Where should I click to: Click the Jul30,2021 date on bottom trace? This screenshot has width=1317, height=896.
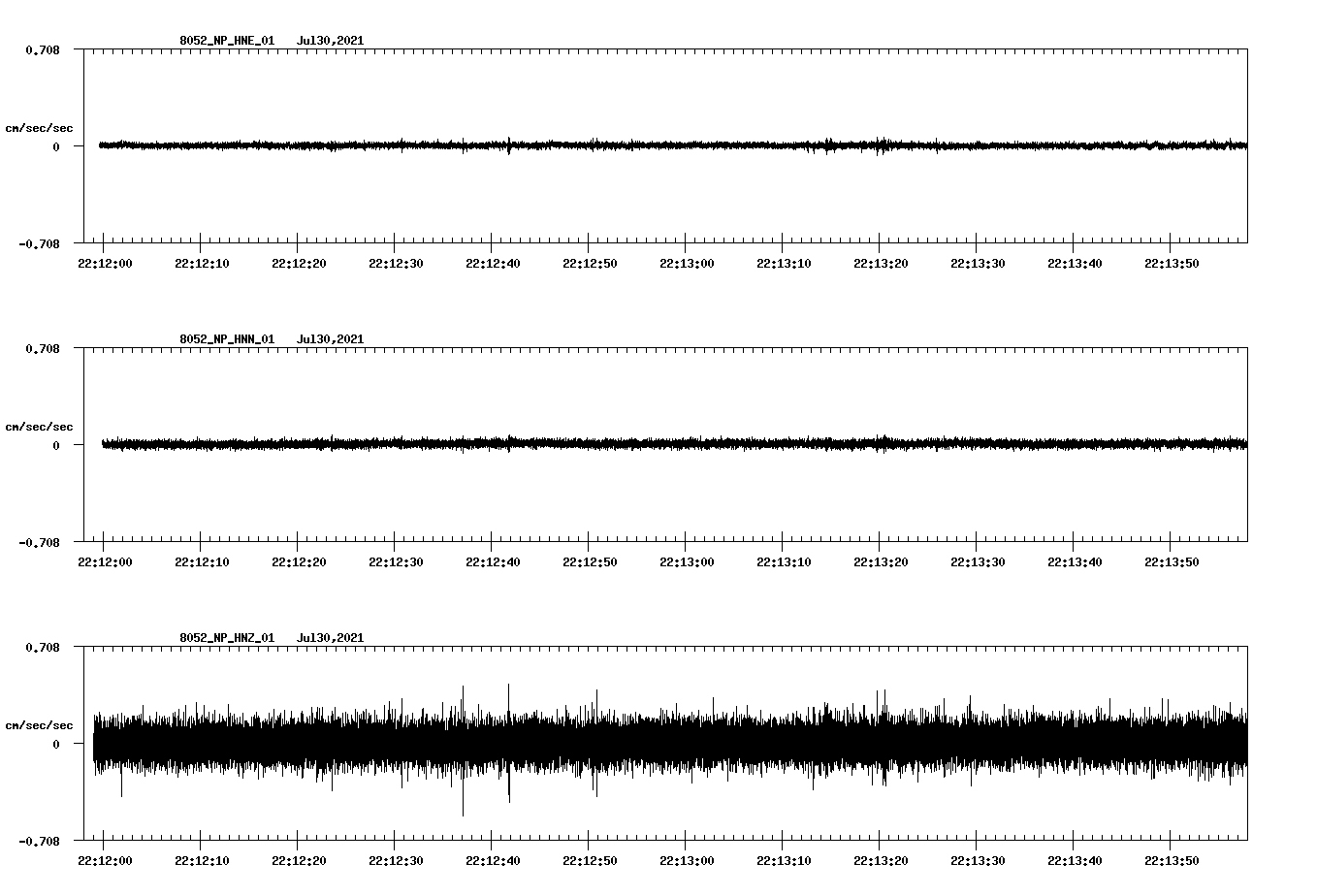[329, 637]
